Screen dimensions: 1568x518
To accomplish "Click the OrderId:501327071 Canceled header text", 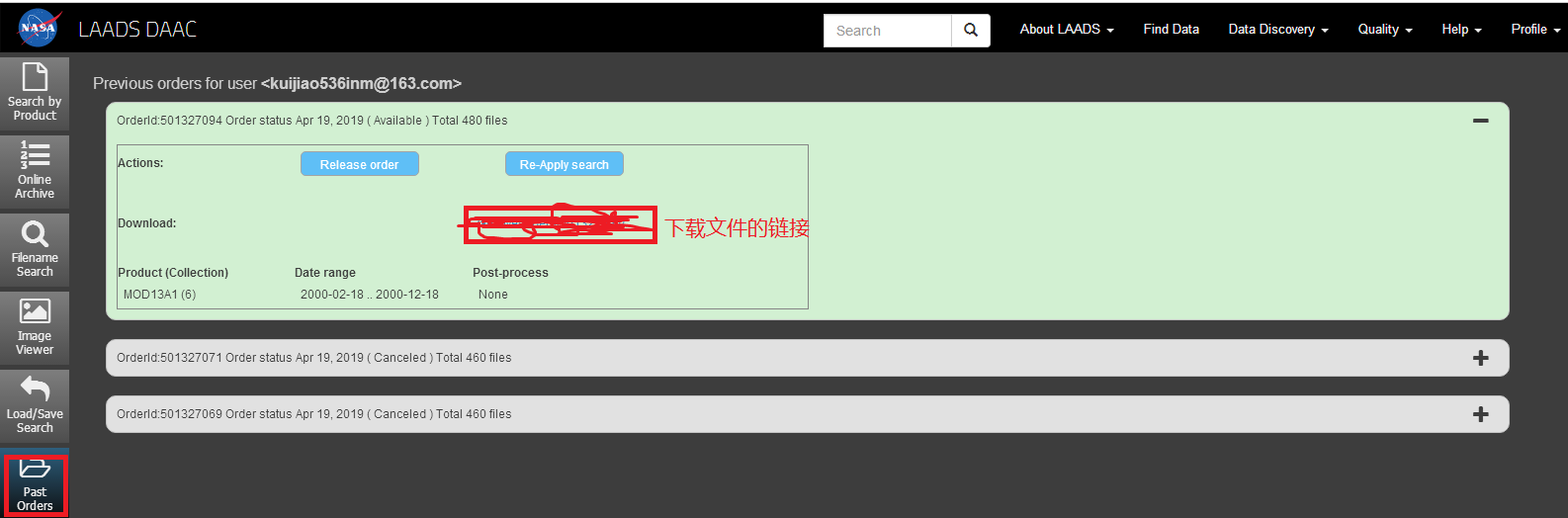I will pos(314,358).
